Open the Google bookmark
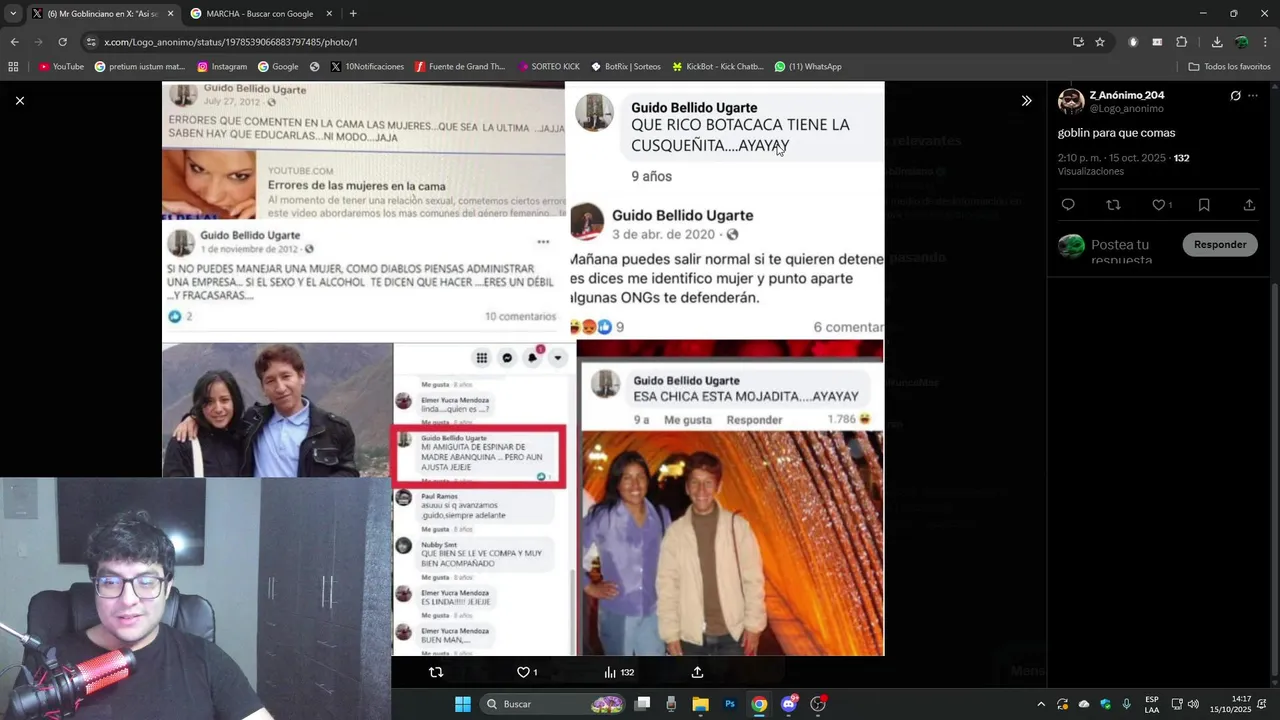This screenshot has width=1280, height=720. pyautogui.click(x=278, y=67)
